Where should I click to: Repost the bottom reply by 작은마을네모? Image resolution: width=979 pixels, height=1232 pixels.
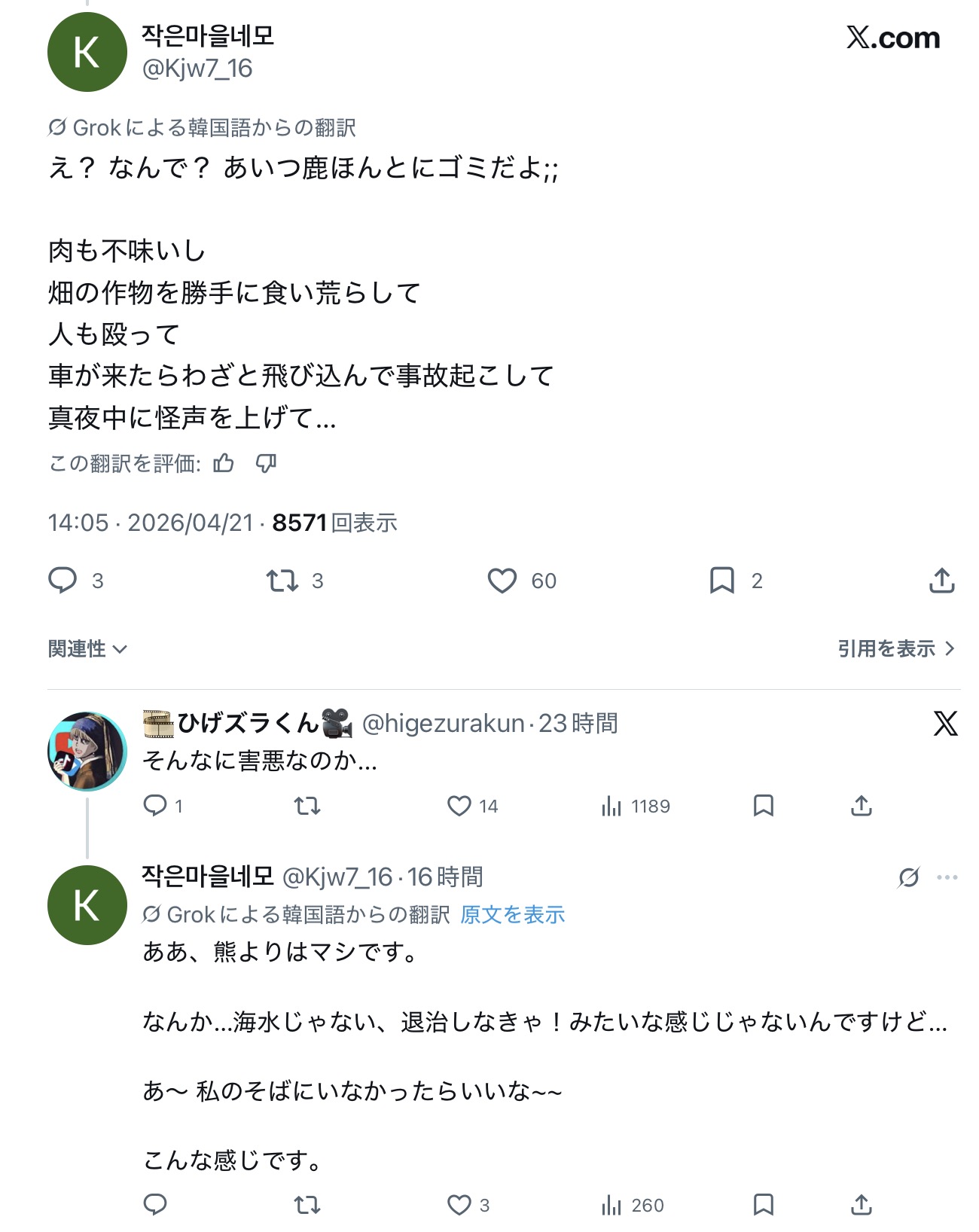pyautogui.click(x=307, y=1206)
